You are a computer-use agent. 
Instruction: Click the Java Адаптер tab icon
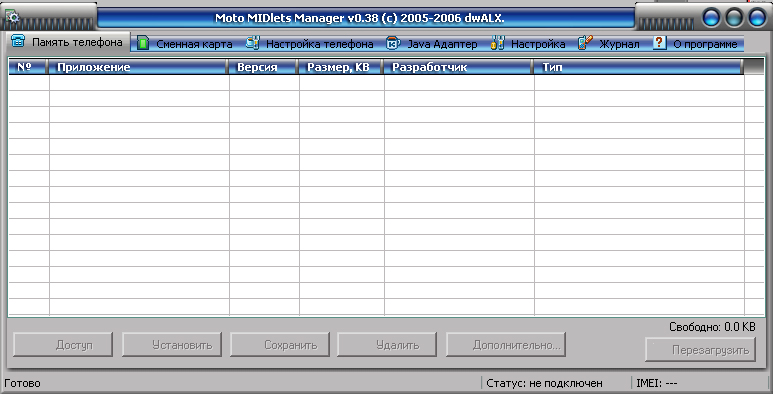click(x=393, y=43)
